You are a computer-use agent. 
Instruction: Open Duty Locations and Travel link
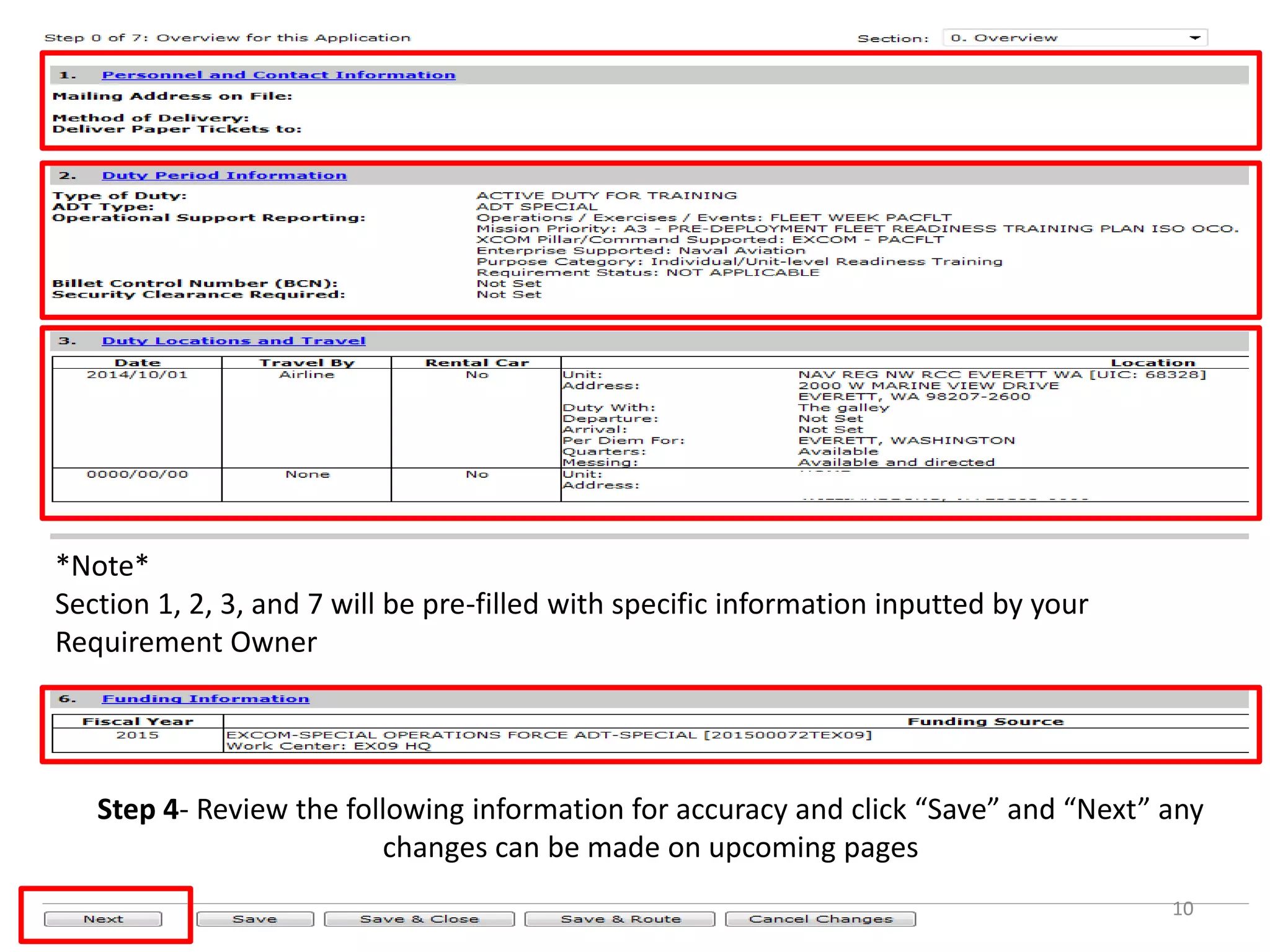coord(234,341)
